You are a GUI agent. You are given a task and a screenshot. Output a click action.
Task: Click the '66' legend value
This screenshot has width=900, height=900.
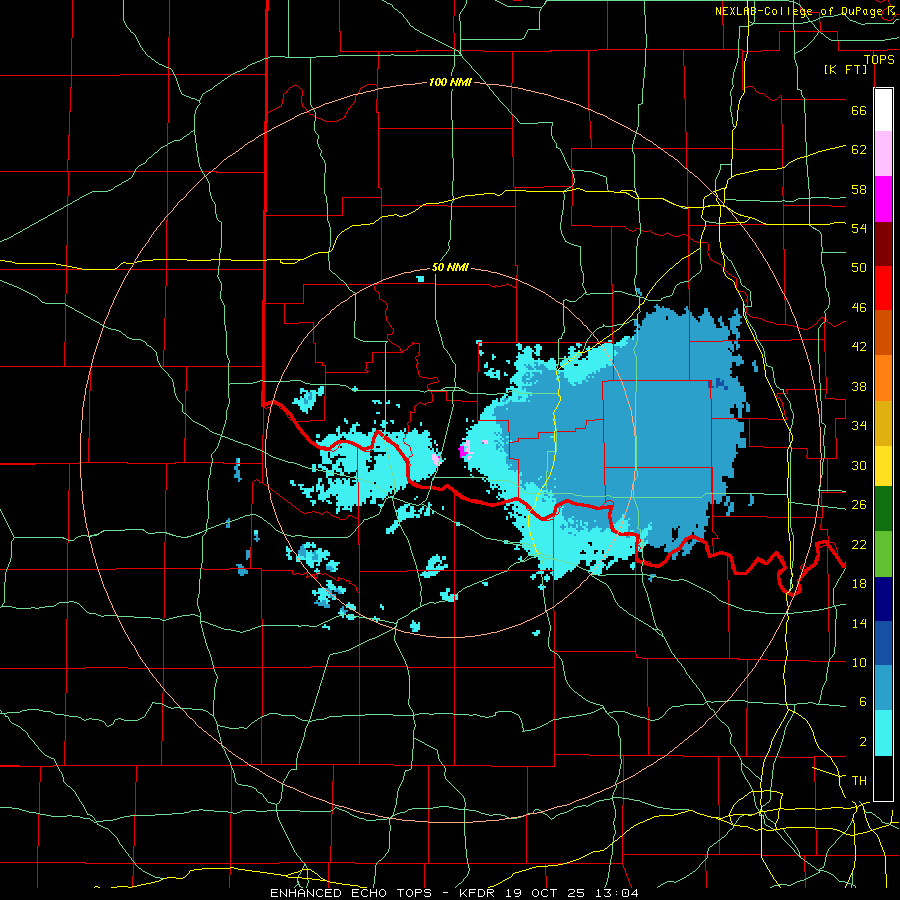coord(859,110)
